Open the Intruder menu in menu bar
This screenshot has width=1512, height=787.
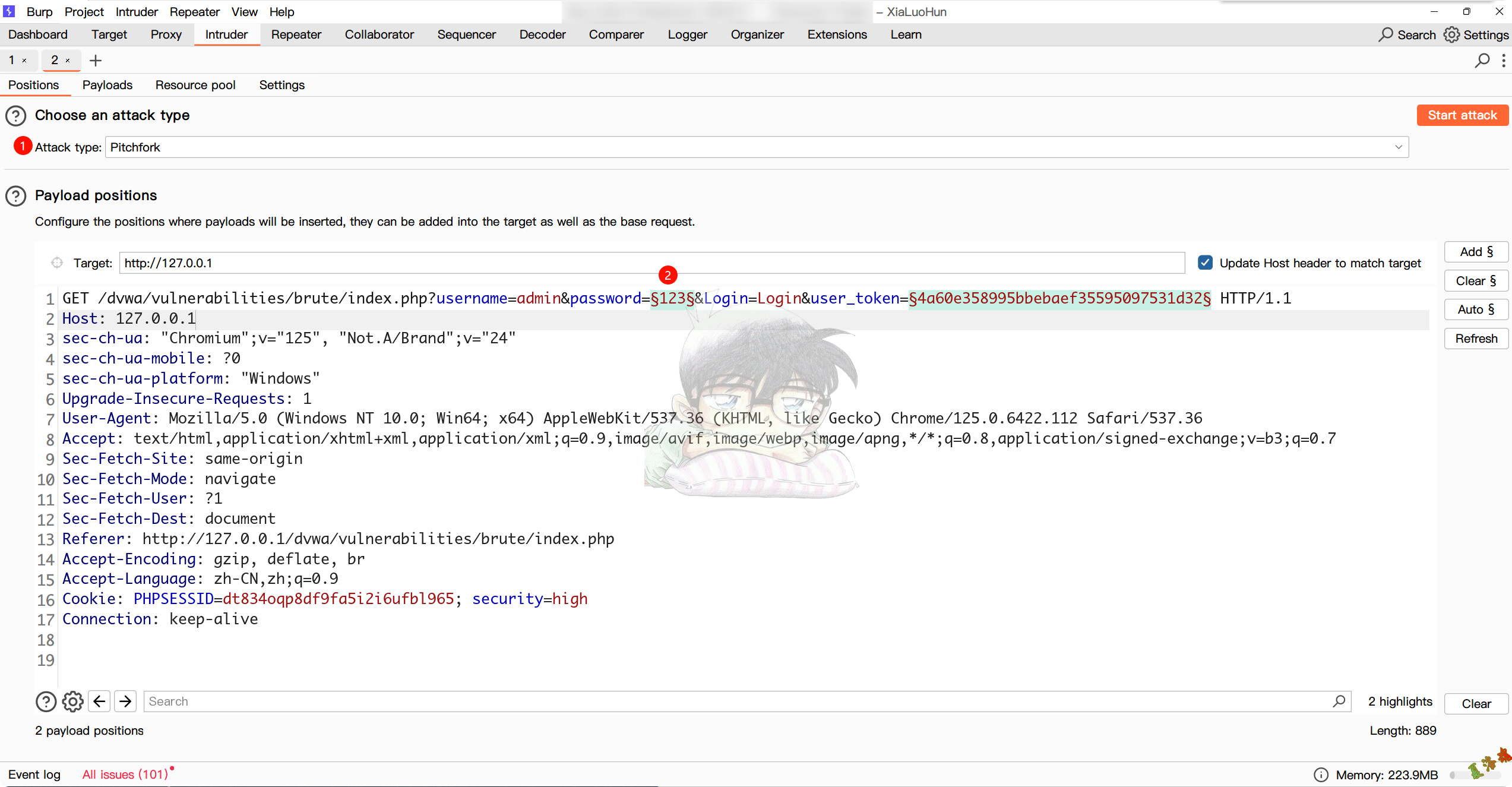click(x=137, y=12)
